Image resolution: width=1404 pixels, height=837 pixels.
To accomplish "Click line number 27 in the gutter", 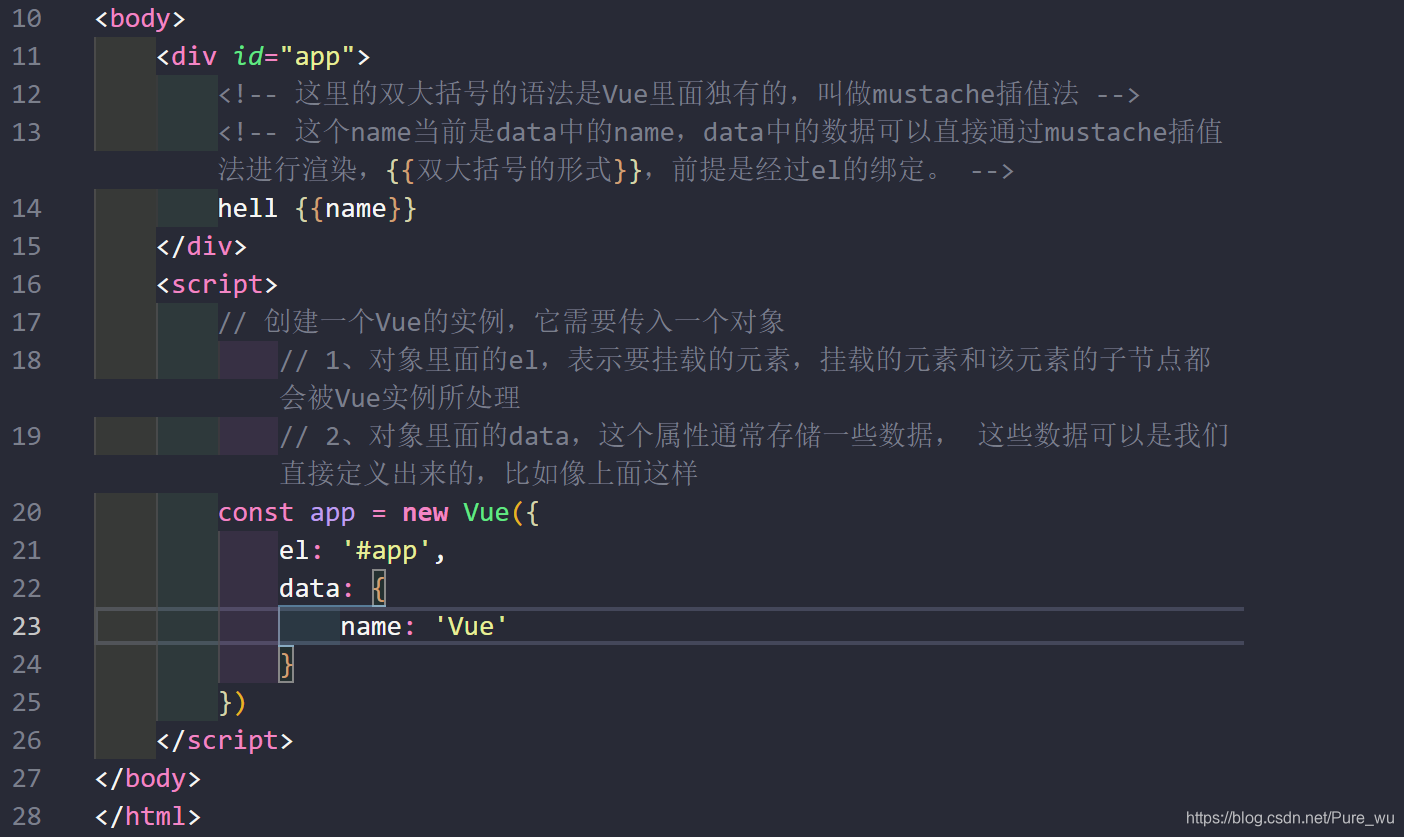I will pos(27,778).
